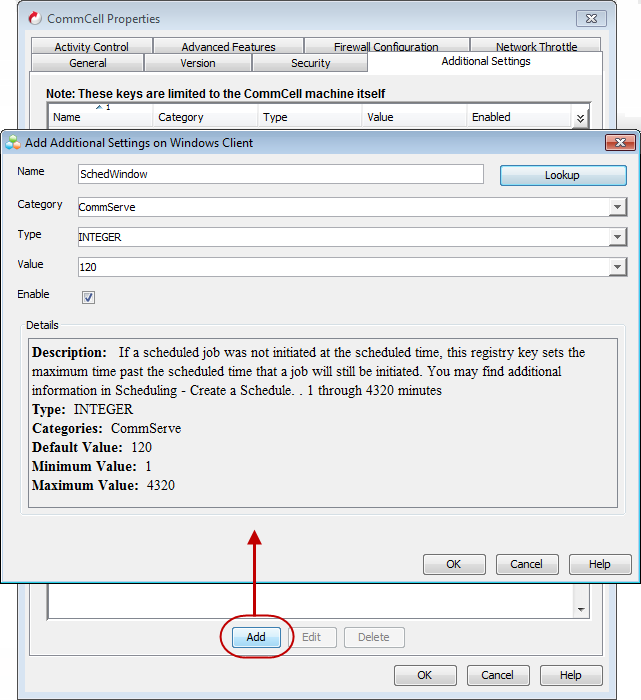Open the Type dropdown arrow
641x700 pixels.
tap(618, 237)
